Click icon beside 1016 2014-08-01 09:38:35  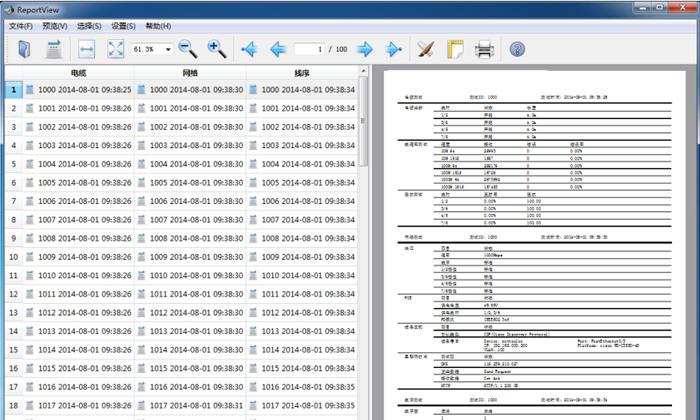click(x=253, y=387)
